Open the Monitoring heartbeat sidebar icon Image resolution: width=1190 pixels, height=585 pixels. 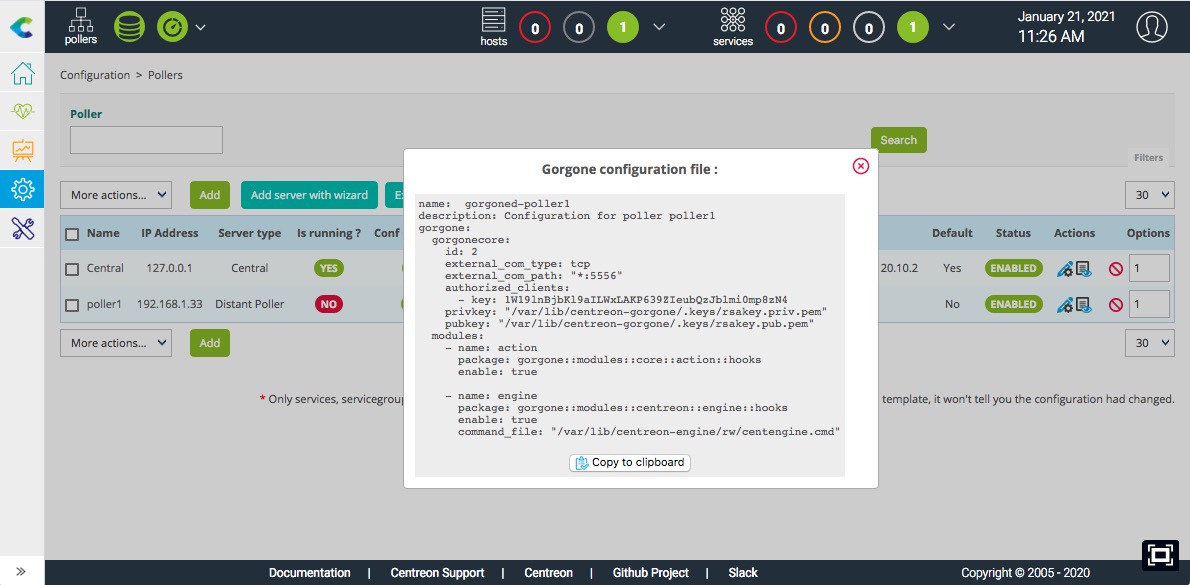click(22, 112)
